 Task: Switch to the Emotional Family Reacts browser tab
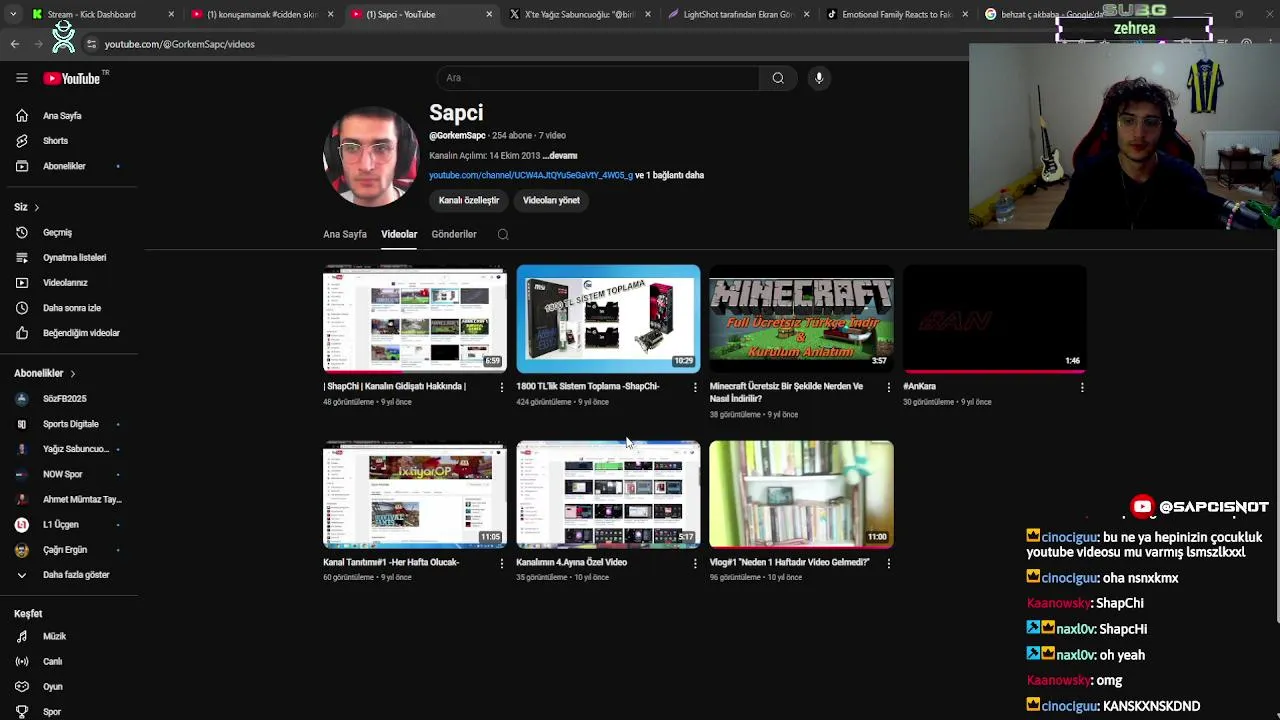pos(896,14)
